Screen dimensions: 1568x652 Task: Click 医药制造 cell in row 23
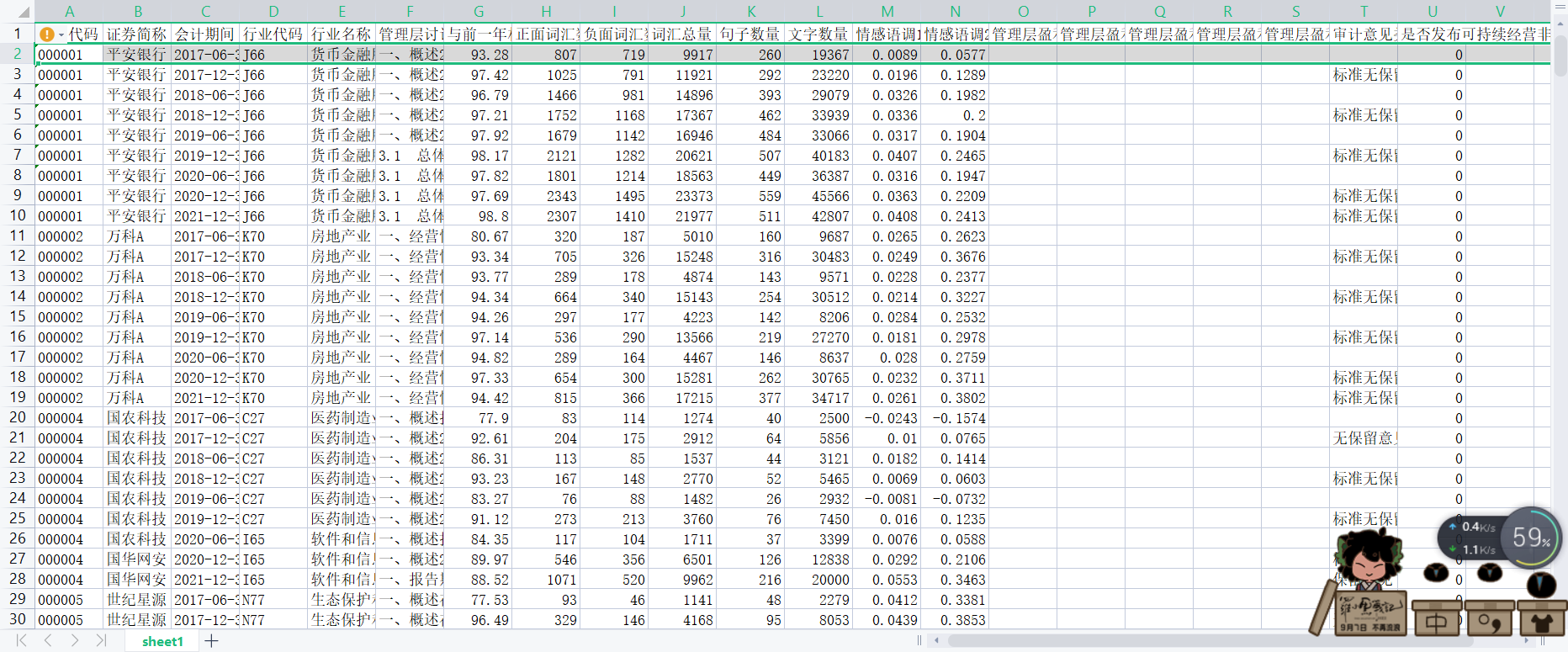(x=342, y=479)
